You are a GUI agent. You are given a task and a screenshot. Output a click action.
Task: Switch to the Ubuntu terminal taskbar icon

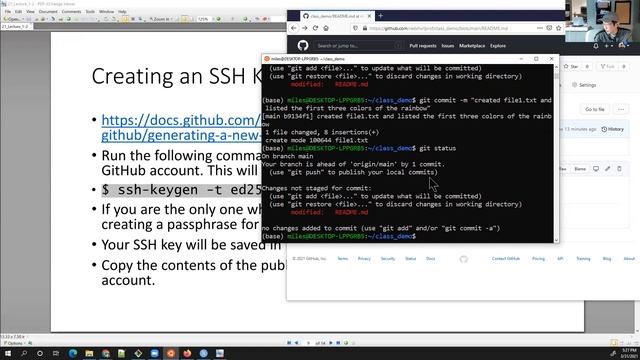tap(171, 353)
